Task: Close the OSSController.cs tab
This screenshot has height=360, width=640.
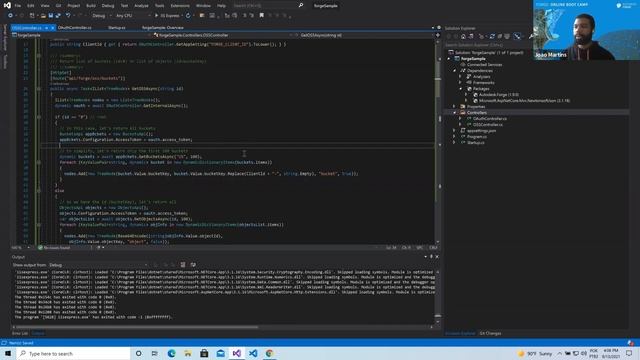Action: pos(53,28)
